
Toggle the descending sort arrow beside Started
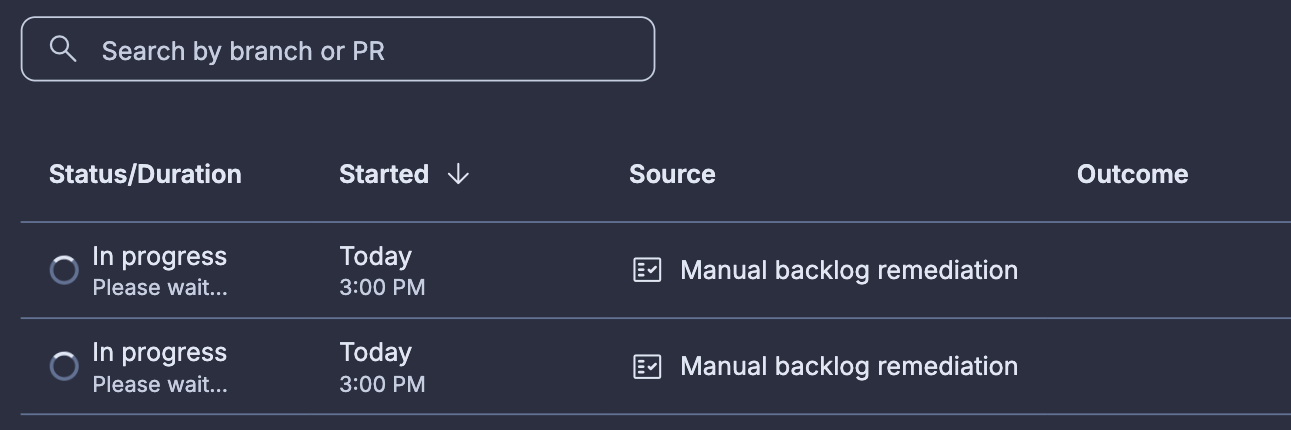458,174
